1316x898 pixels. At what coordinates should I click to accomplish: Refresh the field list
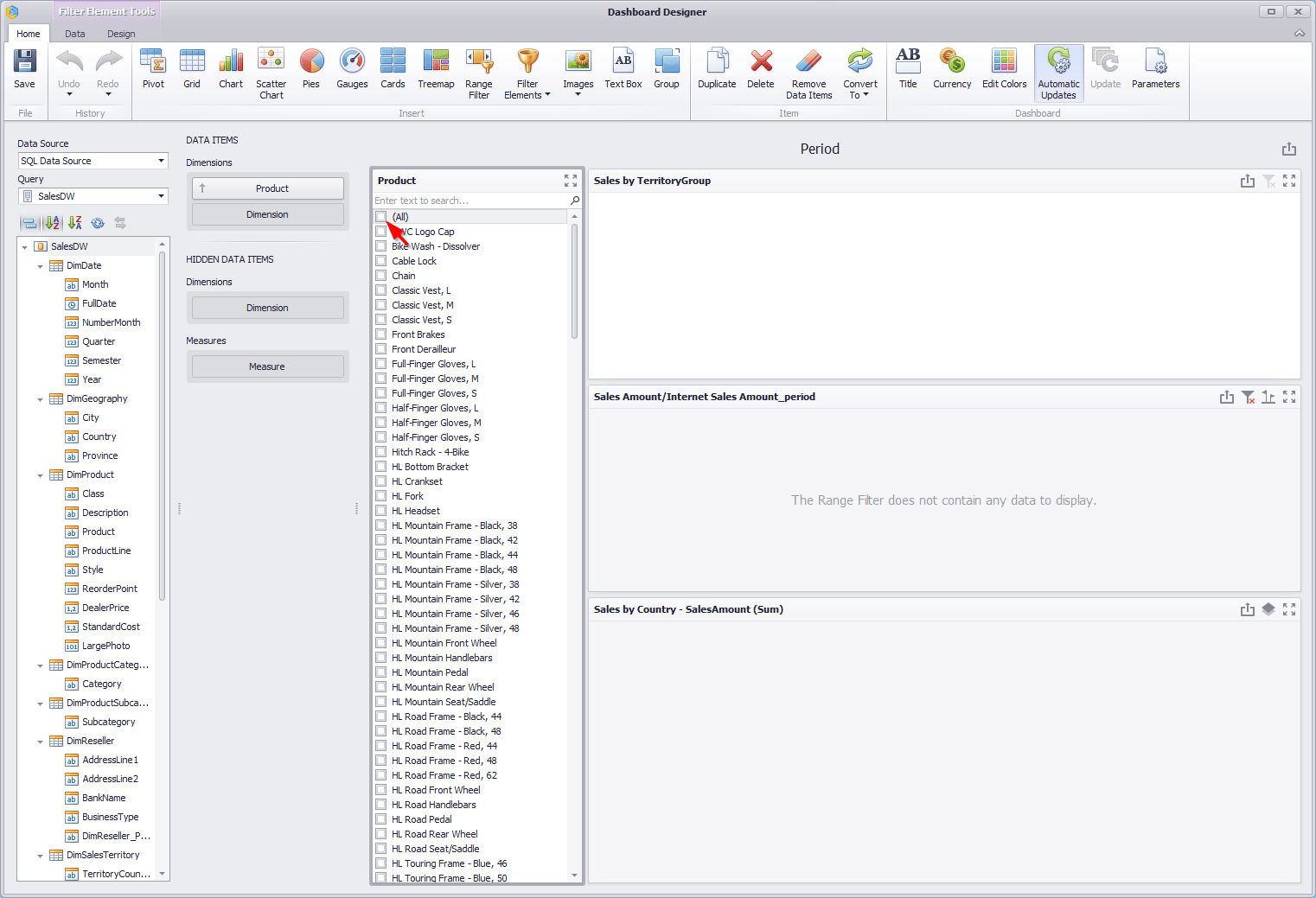[x=98, y=223]
